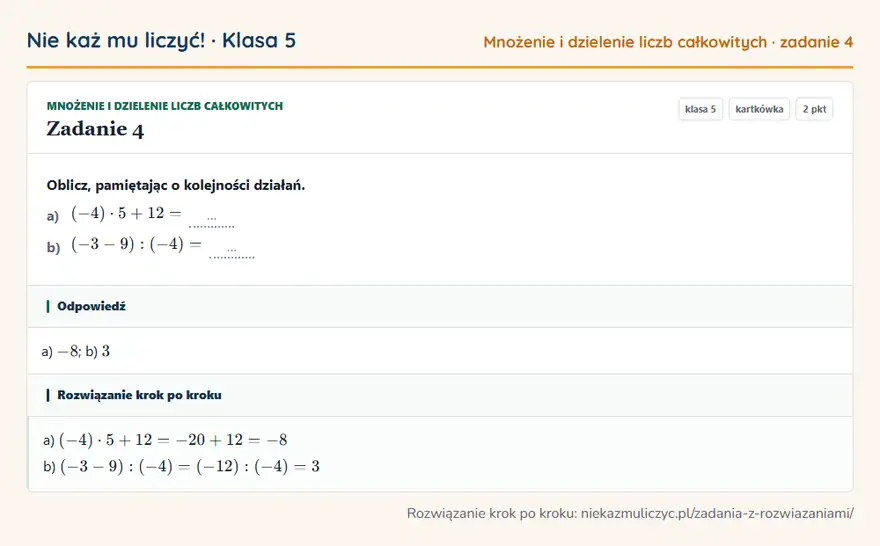
Task: Click the 'Zadanie 4' heading
Action: [x=95, y=129]
